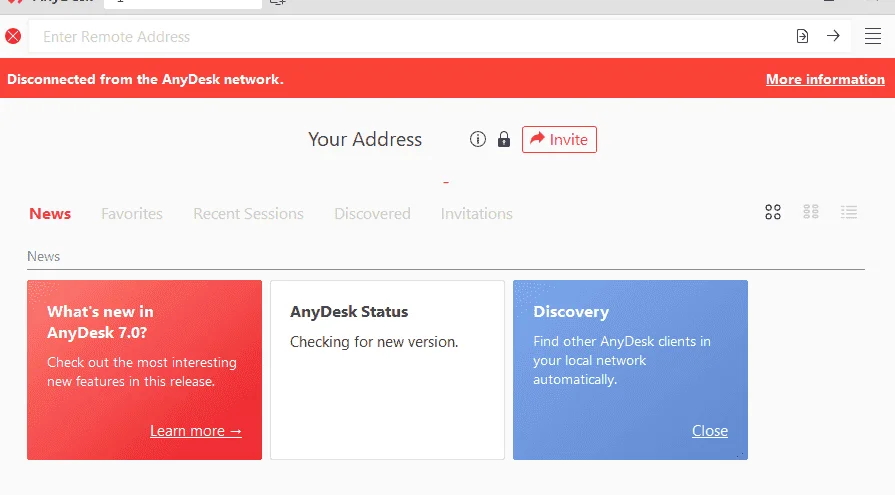Click the Disconnected from the AnyDesk network message
Screen dimensions: 895x495
point(145,79)
